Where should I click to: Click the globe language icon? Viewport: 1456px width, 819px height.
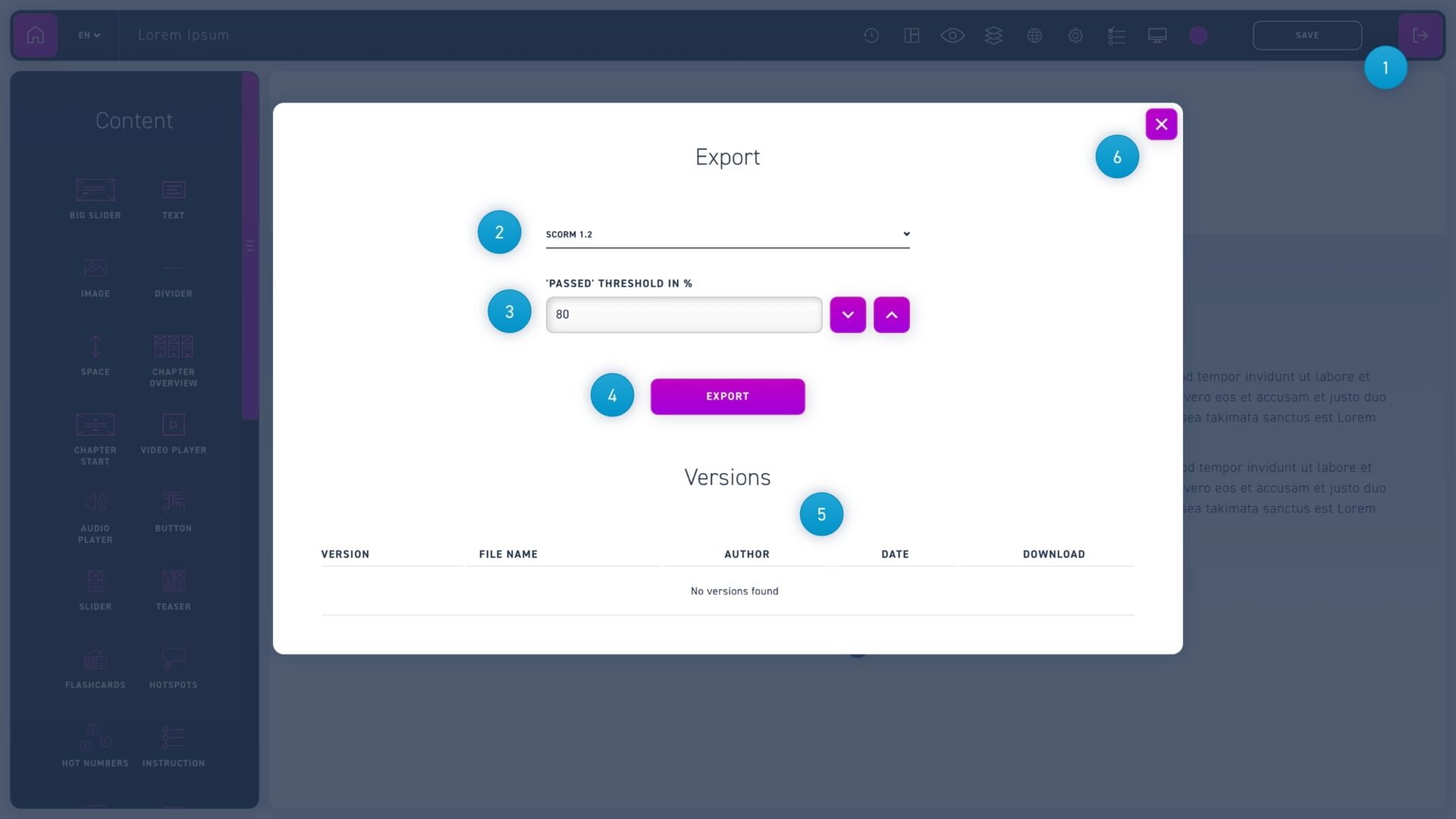coord(1034,36)
